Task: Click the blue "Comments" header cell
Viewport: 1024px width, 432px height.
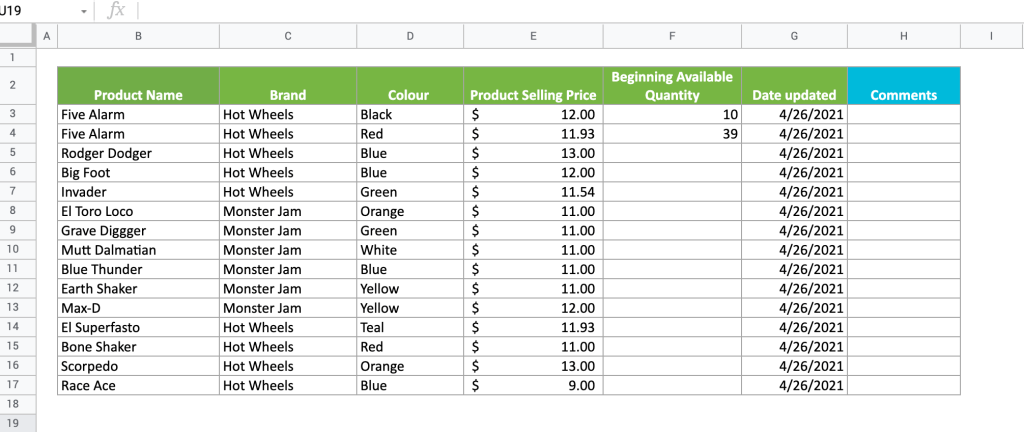Action: click(903, 86)
